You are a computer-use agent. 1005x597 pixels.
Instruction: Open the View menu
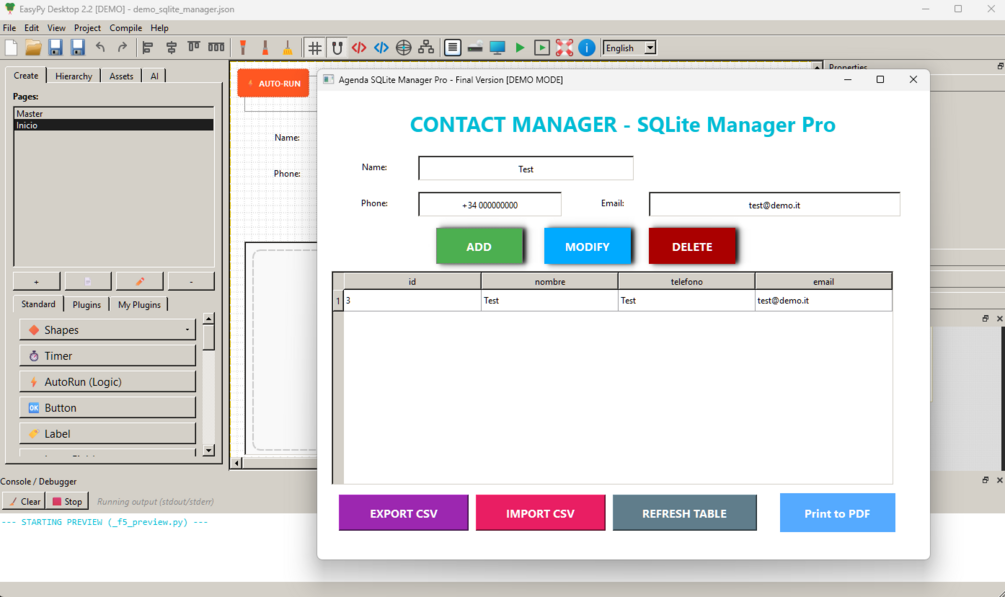click(56, 28)
